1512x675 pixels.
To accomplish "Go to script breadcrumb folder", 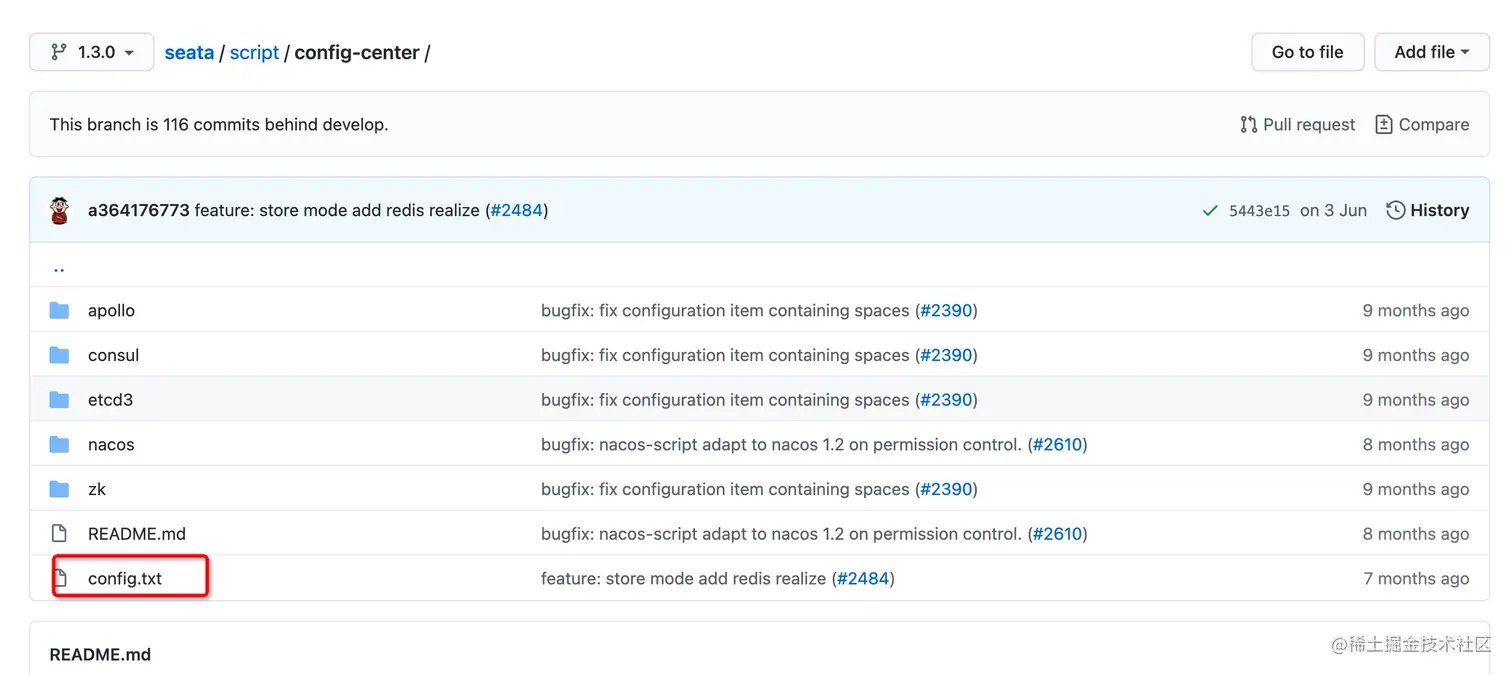I will tap(254, 52).
